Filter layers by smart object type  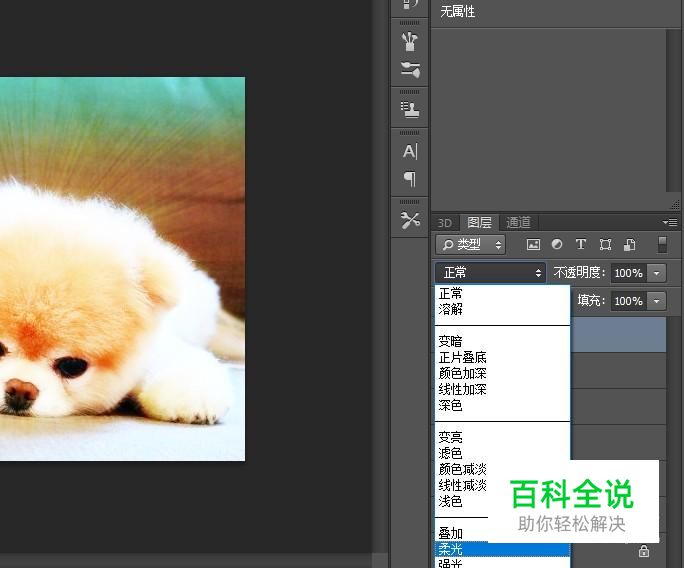coord(630,245)
